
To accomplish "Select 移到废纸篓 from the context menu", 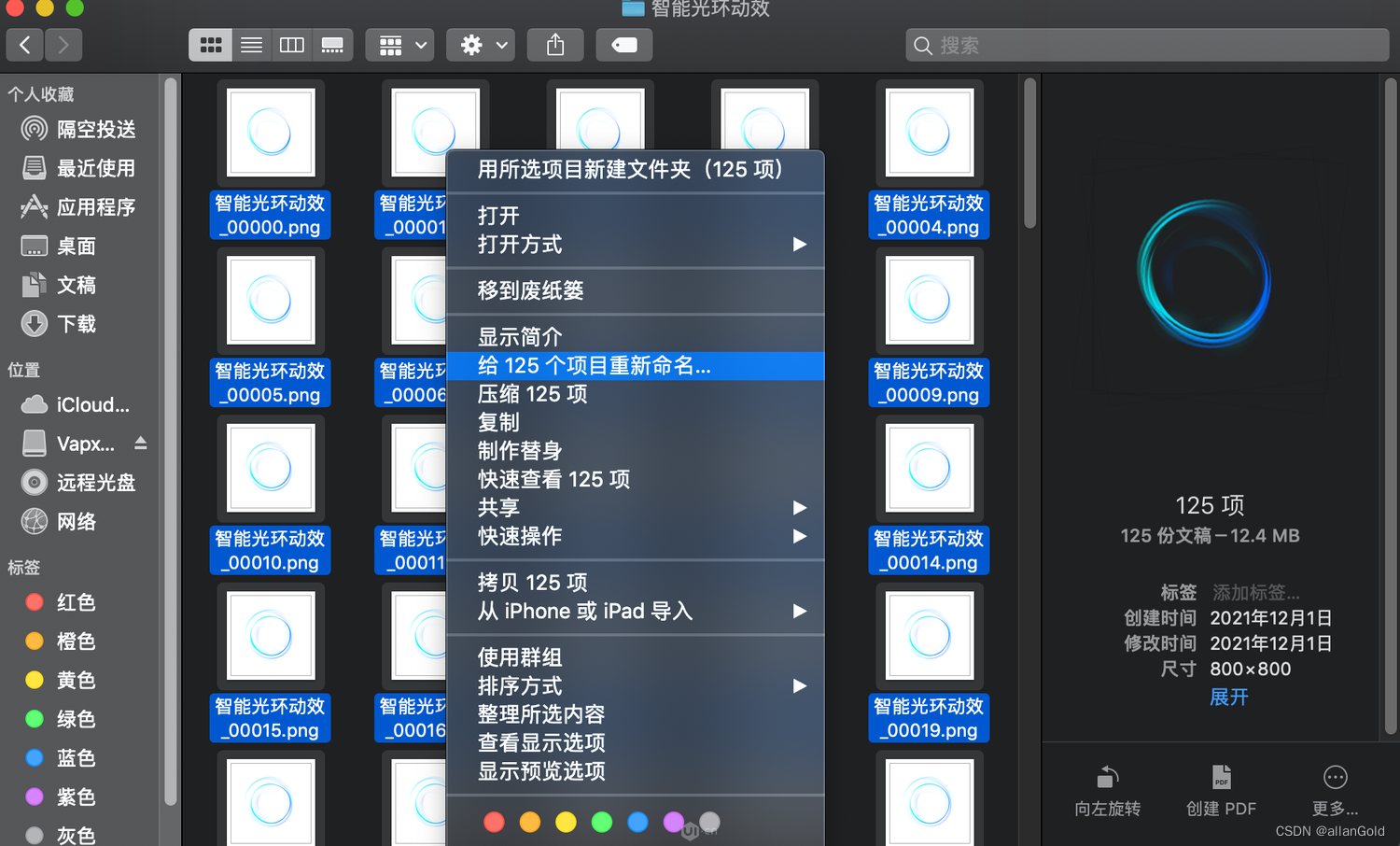I will coord(530,290).
